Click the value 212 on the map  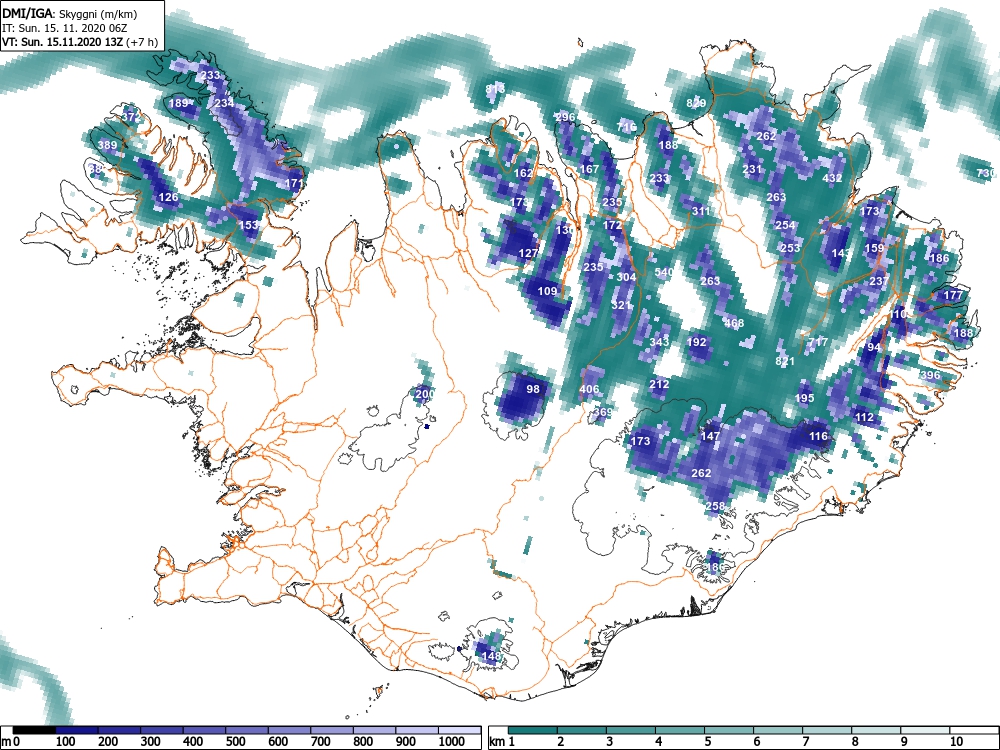tap(659, 385)
